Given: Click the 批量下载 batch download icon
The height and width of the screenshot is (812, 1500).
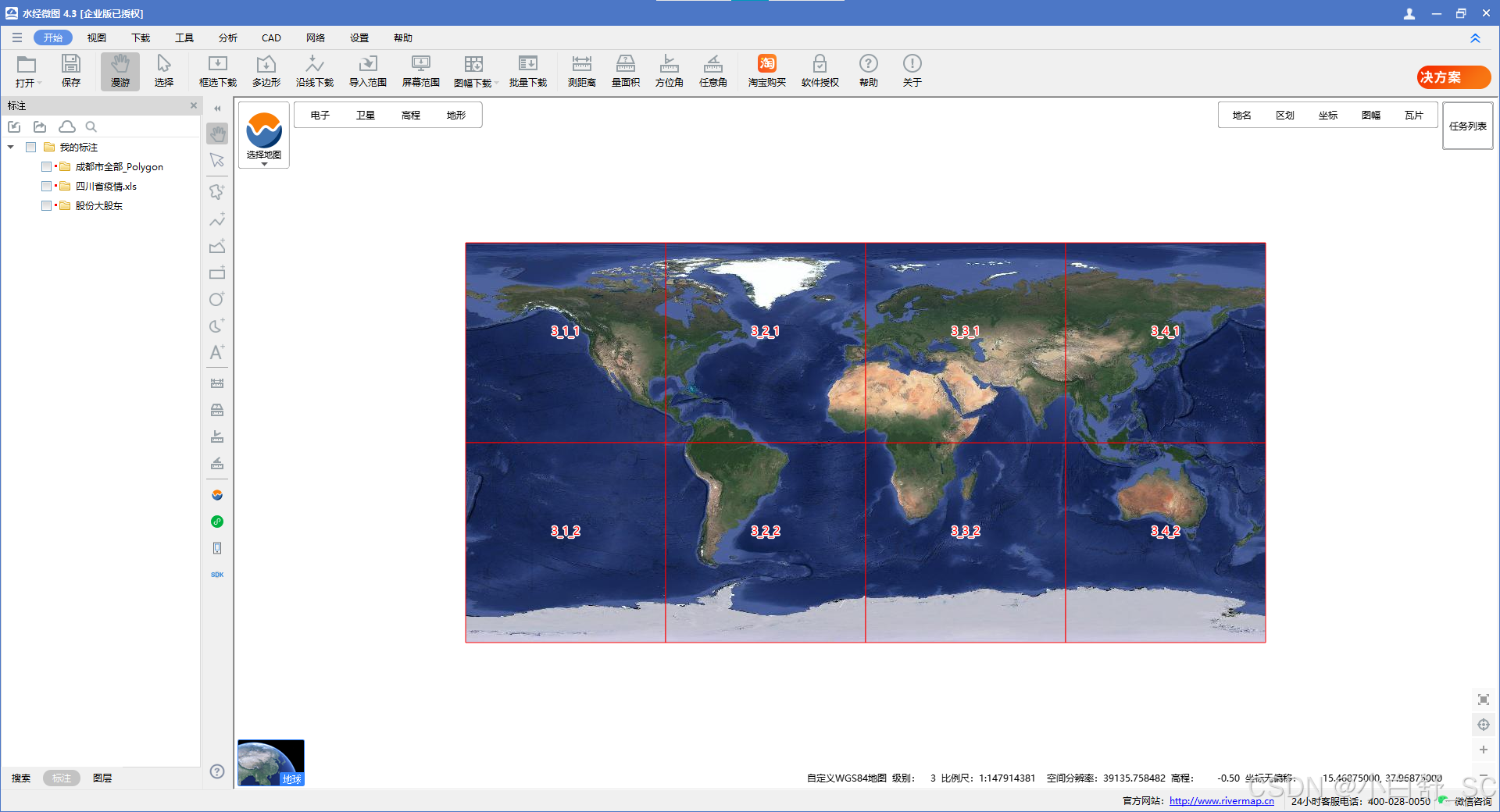Looking at the screenshot, I should (528, 70).
